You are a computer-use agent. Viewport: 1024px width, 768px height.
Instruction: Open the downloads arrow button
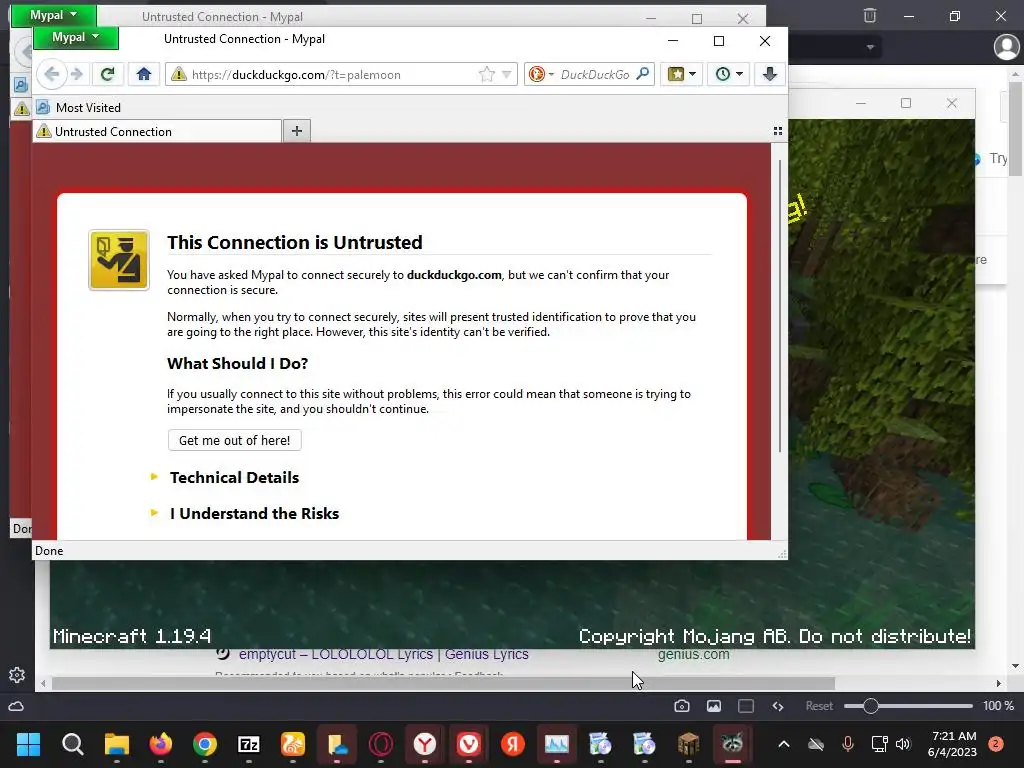(770, 74)
